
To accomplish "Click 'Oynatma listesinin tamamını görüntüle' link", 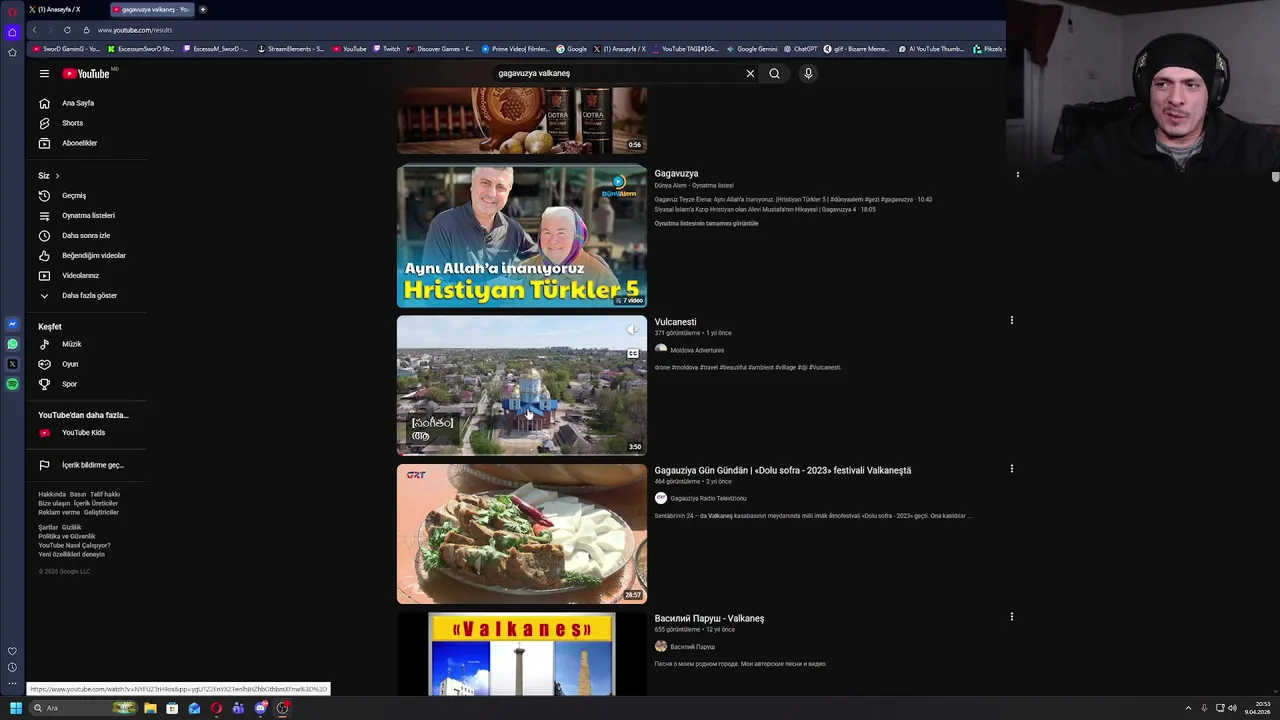I will click(x=706, y=223).
